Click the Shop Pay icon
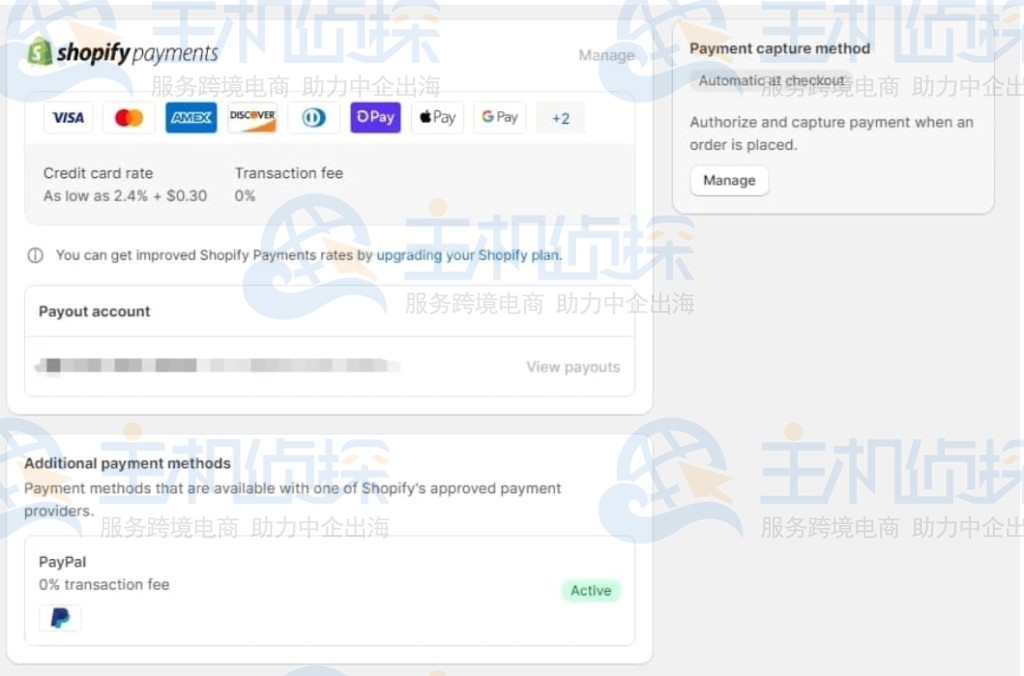The height and width of the screenshot is (676, 1024). pos(375,117)
